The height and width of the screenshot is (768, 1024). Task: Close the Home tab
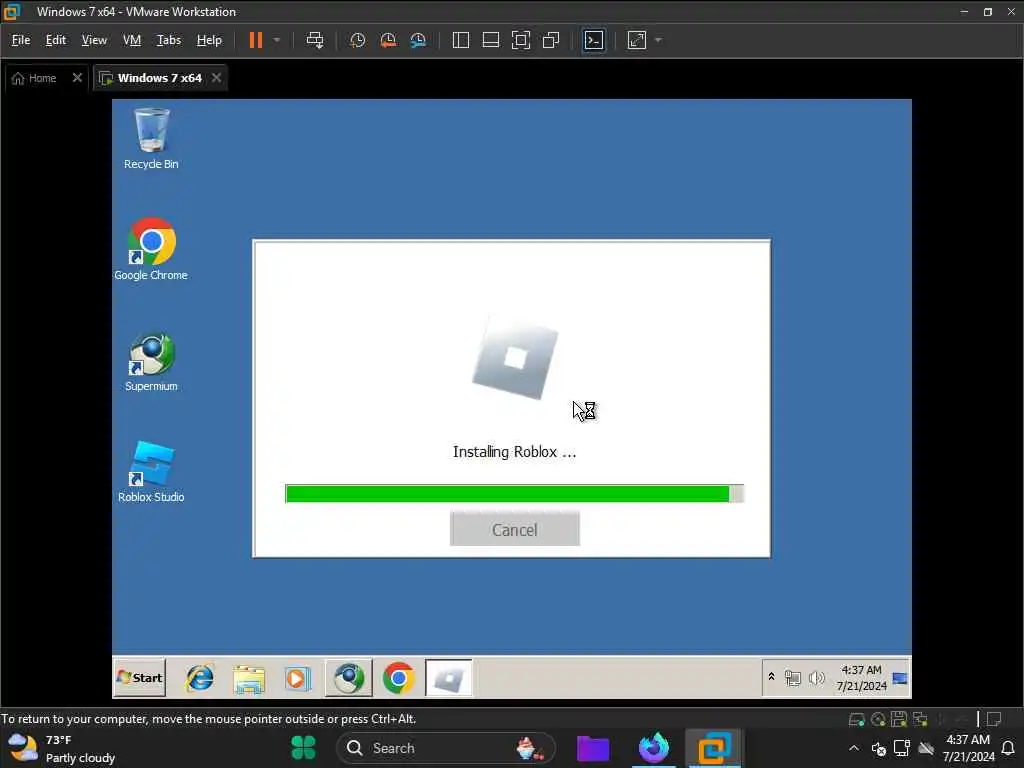click(77, 78)
